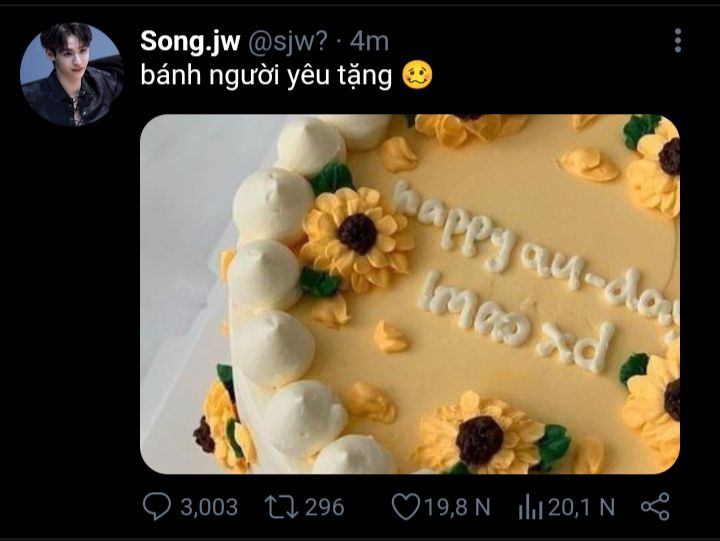Select the tweet text "bánh người yêu tặng"

pos(266,76)
